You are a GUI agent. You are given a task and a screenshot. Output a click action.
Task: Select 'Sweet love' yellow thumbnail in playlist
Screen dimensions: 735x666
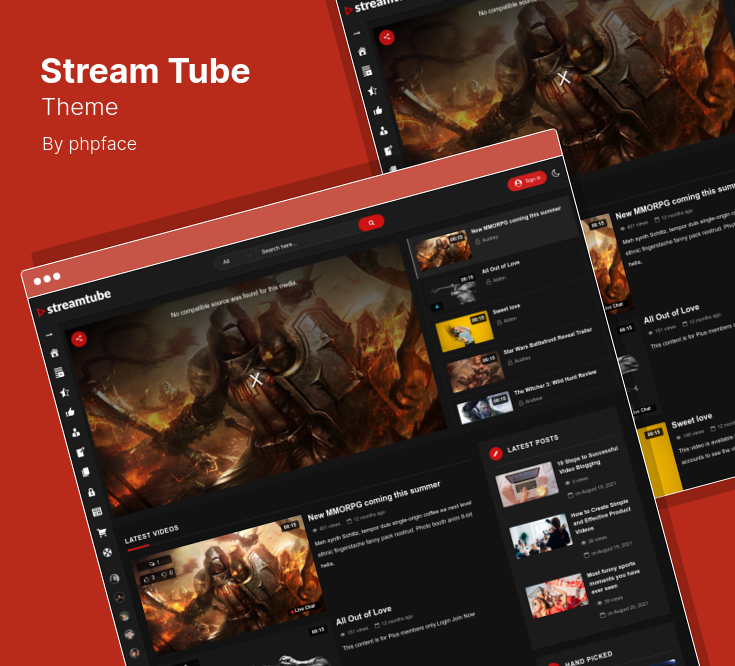point(465,331)
